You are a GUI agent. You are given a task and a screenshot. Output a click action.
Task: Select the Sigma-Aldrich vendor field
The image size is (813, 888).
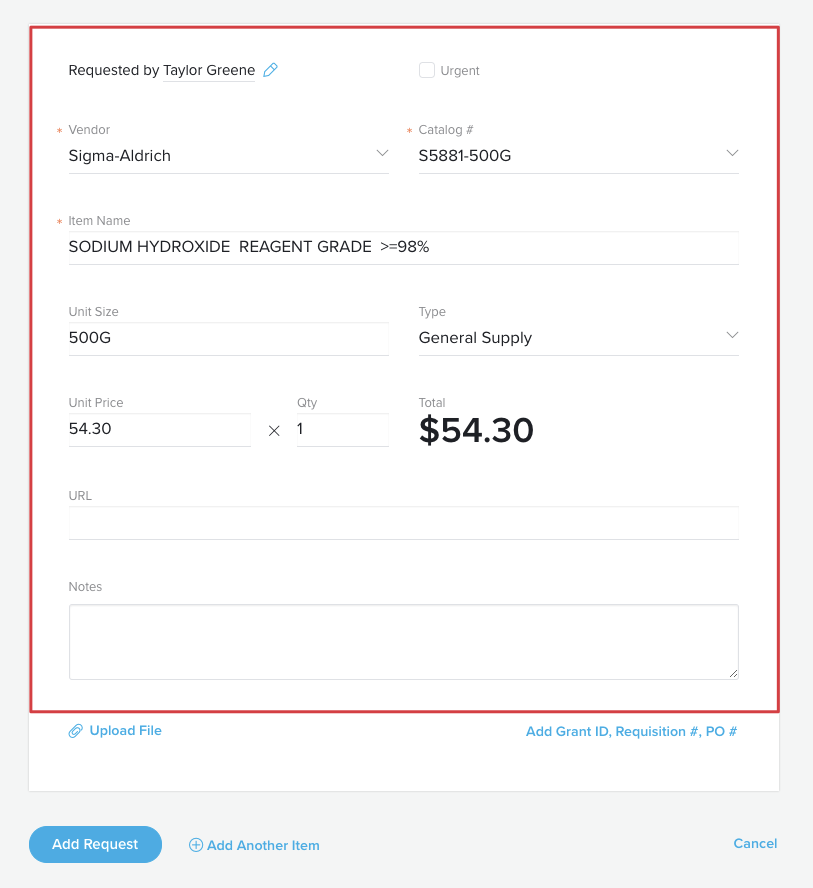229,156
